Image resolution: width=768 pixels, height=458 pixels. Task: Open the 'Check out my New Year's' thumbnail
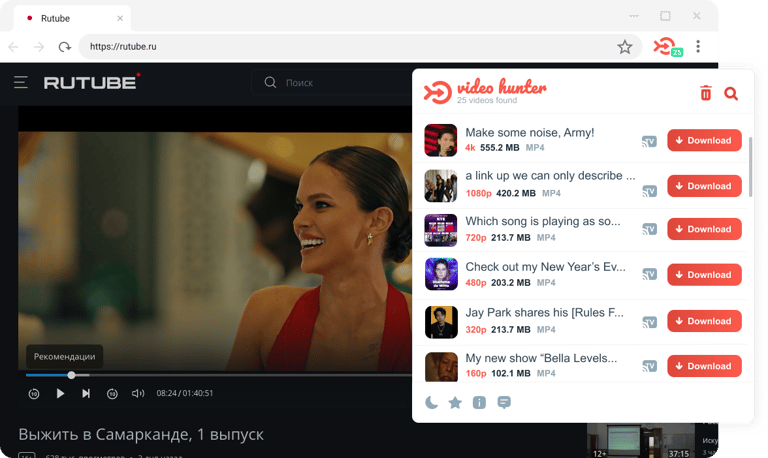(441, 274)
